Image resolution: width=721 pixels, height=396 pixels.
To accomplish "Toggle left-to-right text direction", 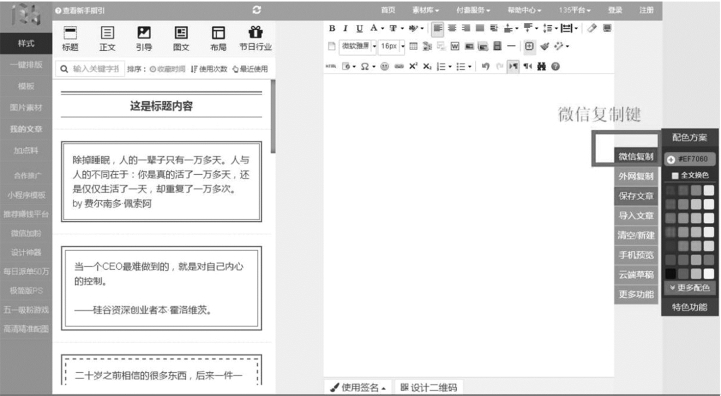I will pyautogui.click(x=513, y=66).
